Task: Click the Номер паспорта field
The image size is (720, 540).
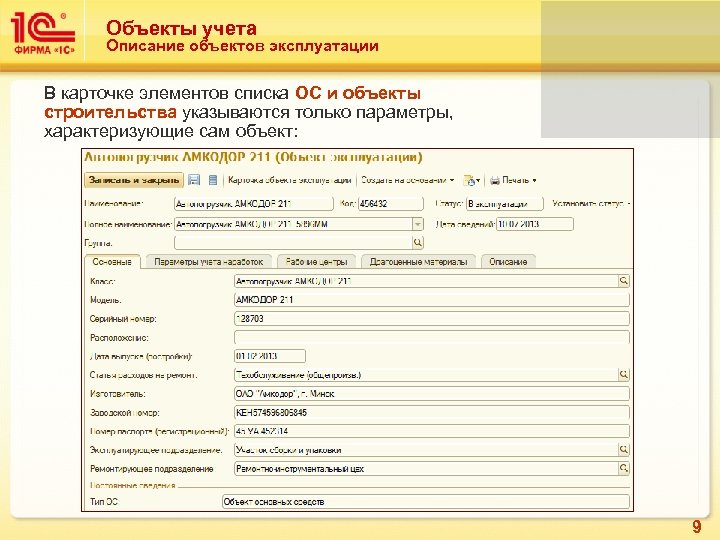Action: (x=432, y=431)
